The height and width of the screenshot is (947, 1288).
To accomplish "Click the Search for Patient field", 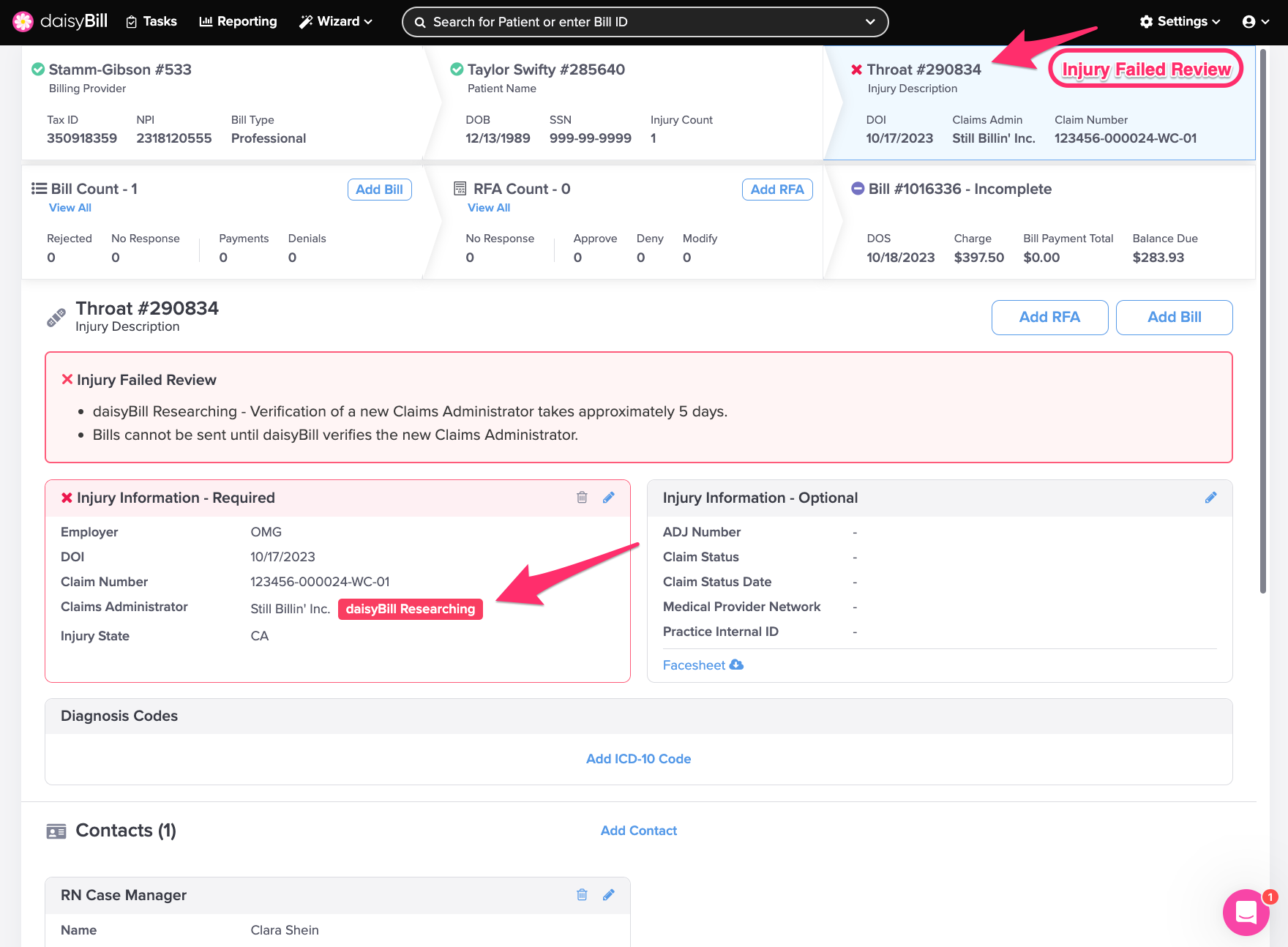I will tap(637, 22).
